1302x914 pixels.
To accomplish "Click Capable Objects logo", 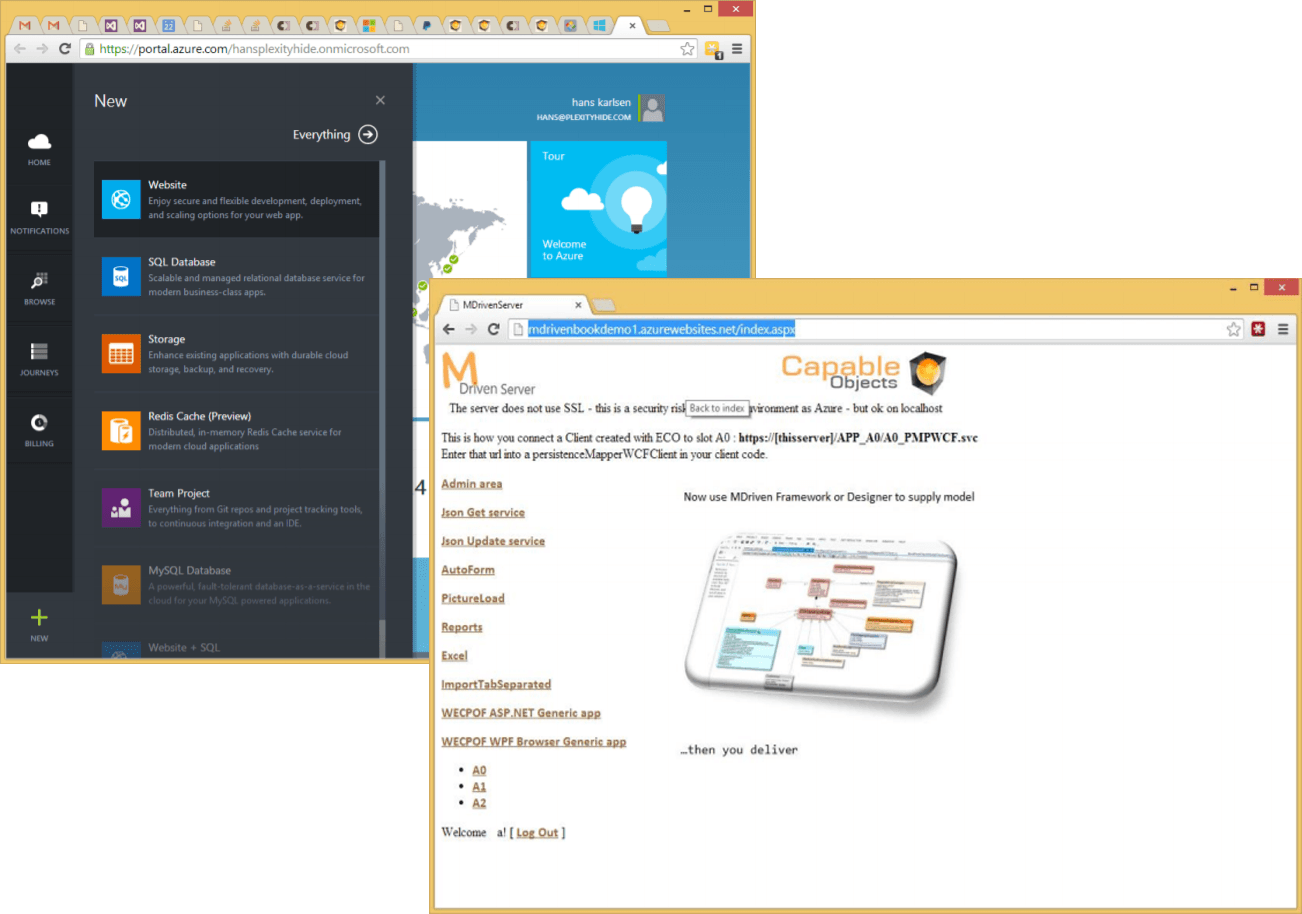I will [x=864, y=372].
